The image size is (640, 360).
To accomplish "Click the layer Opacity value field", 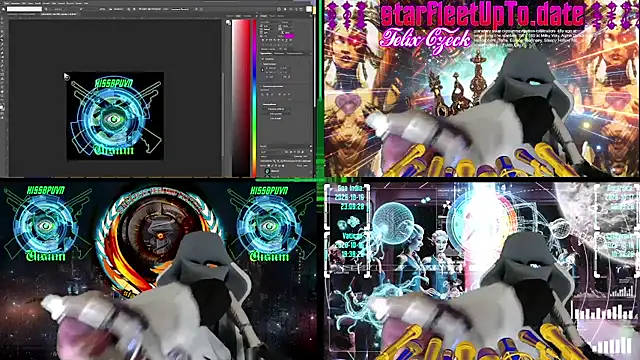I will tap(306, 156).
